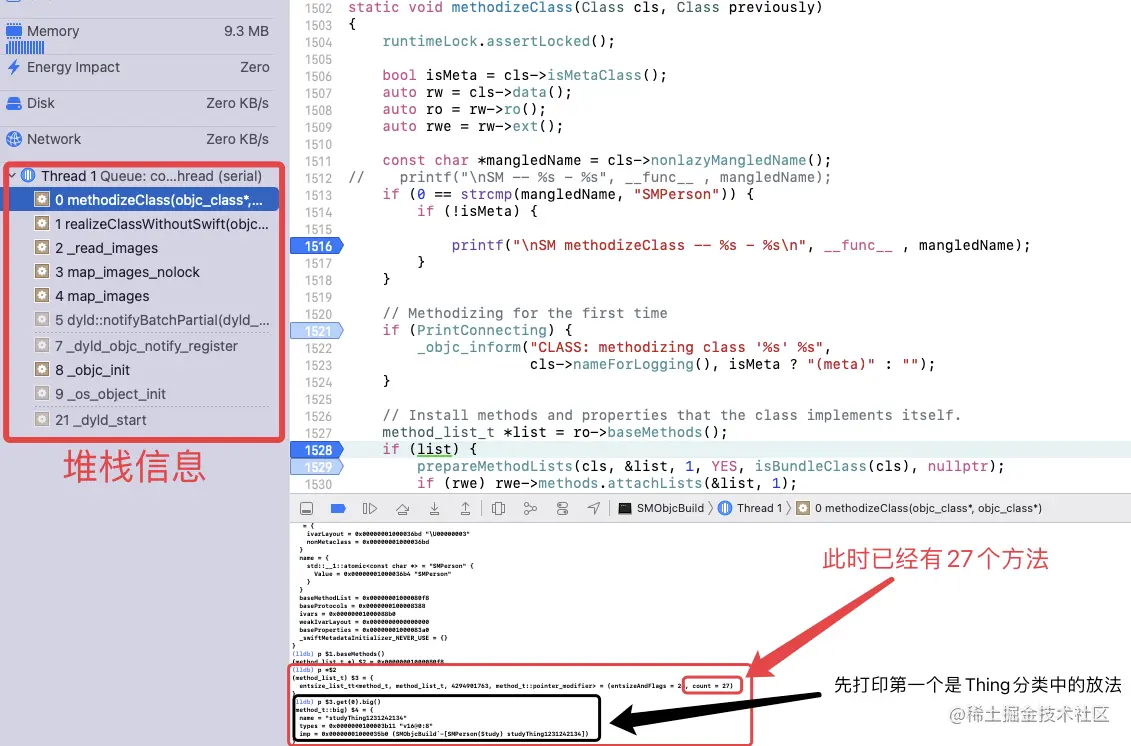Select stack frame 4 map_images

coord(144,296)
